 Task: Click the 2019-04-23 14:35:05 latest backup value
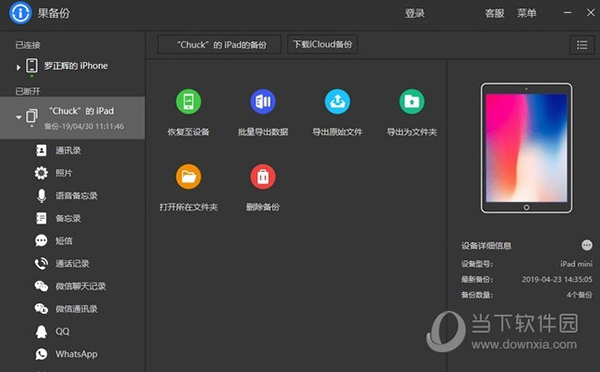(x=557, y=279)
